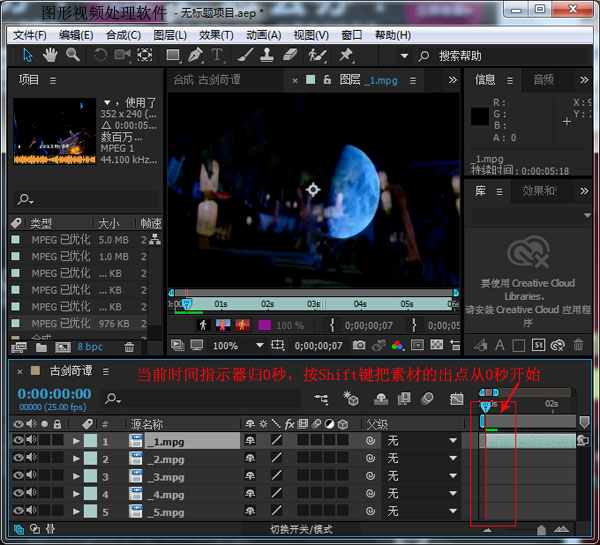Click the Draft 3D icon in timeline
This screenshot has height=545, width=600.
pyautogui.click(x=351, y=398)
